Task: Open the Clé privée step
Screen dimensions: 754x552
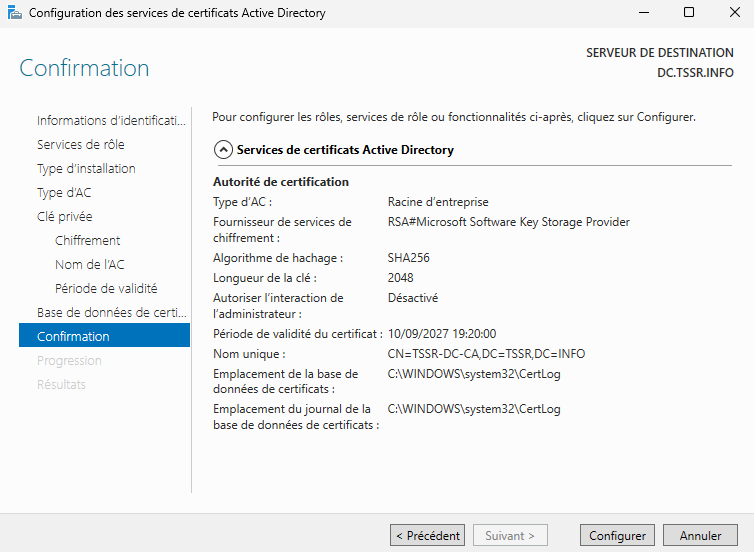Action: 65,217
